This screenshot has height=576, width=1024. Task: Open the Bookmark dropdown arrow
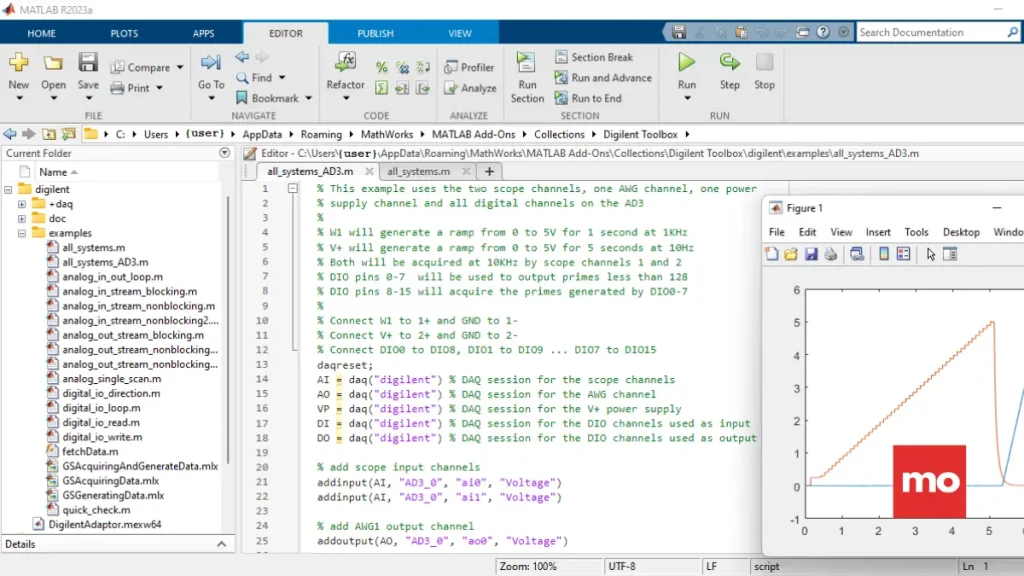click(x=307, y=98)
